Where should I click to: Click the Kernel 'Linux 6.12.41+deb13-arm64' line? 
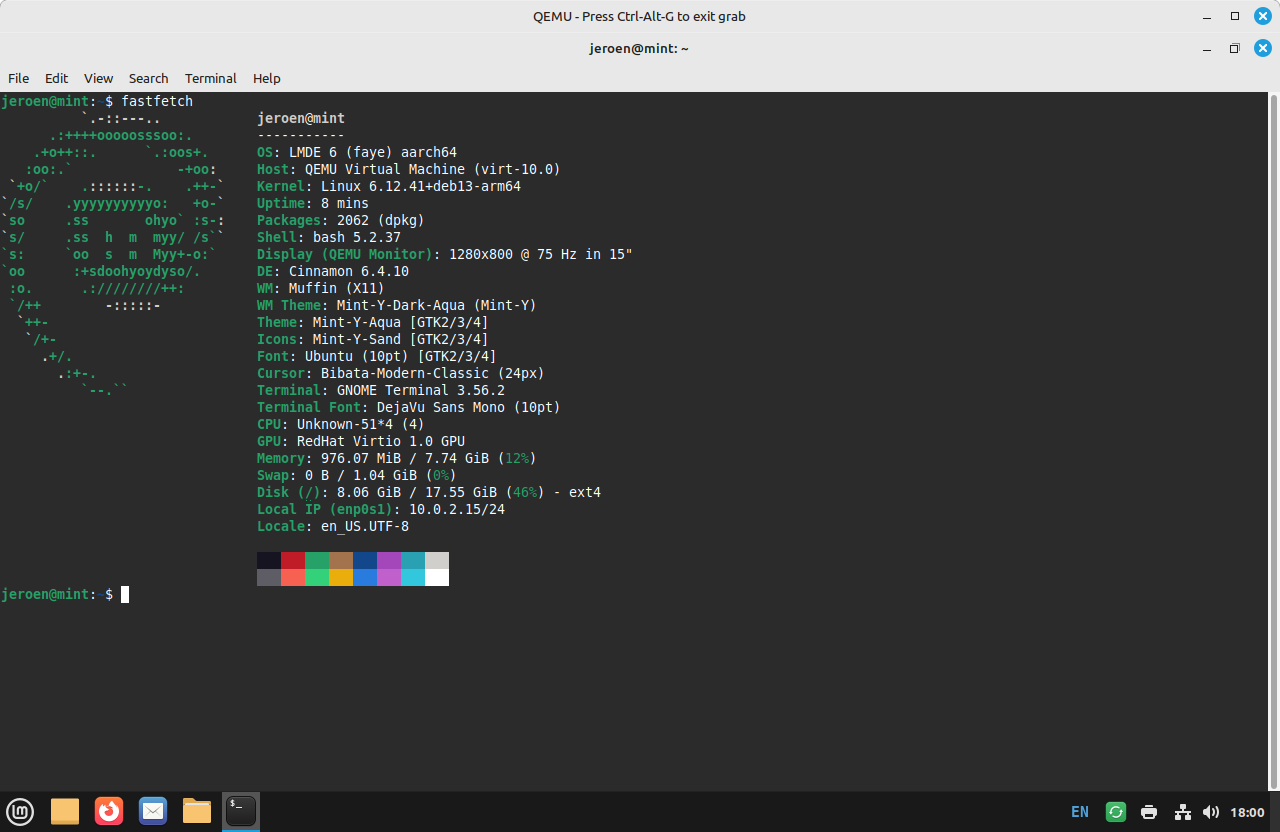click(x=389, y=186)
